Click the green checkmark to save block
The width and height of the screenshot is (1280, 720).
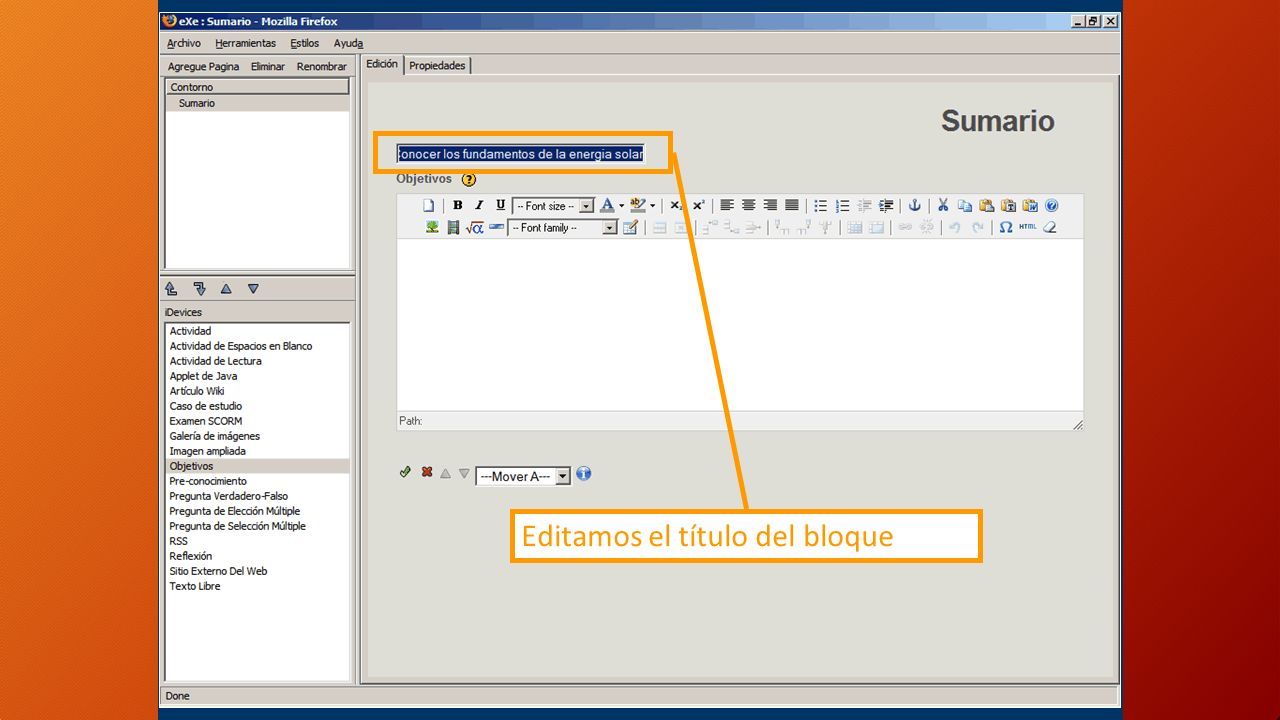(x=405, y=472)
